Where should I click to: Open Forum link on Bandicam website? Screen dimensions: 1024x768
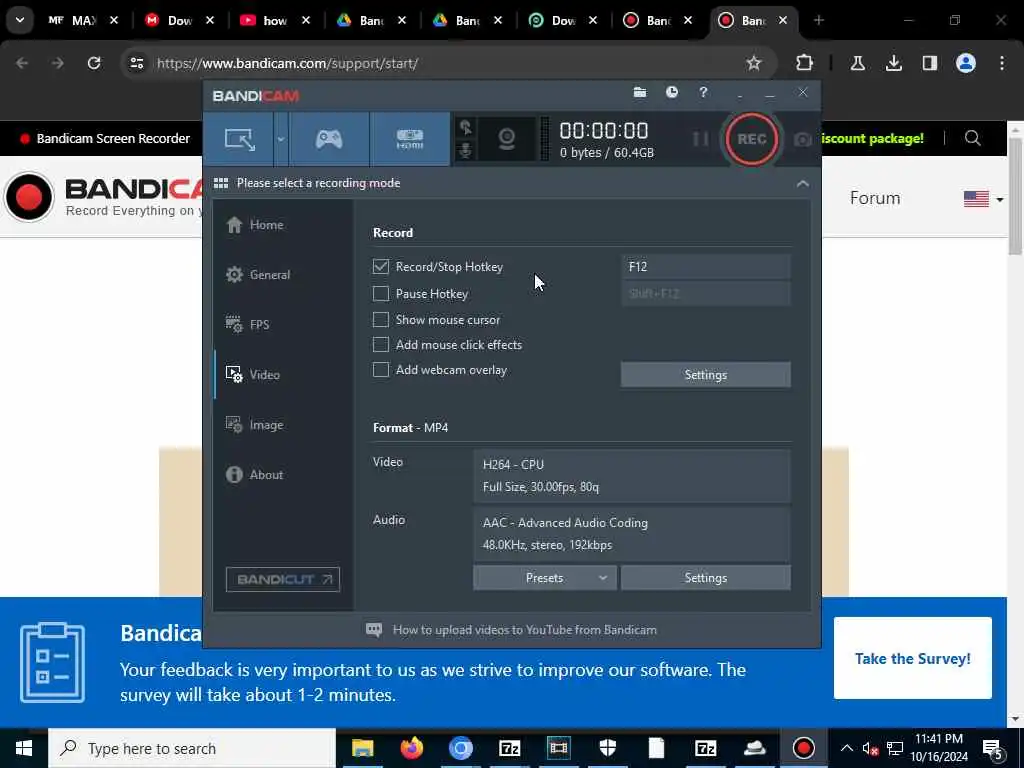point(874,198)
